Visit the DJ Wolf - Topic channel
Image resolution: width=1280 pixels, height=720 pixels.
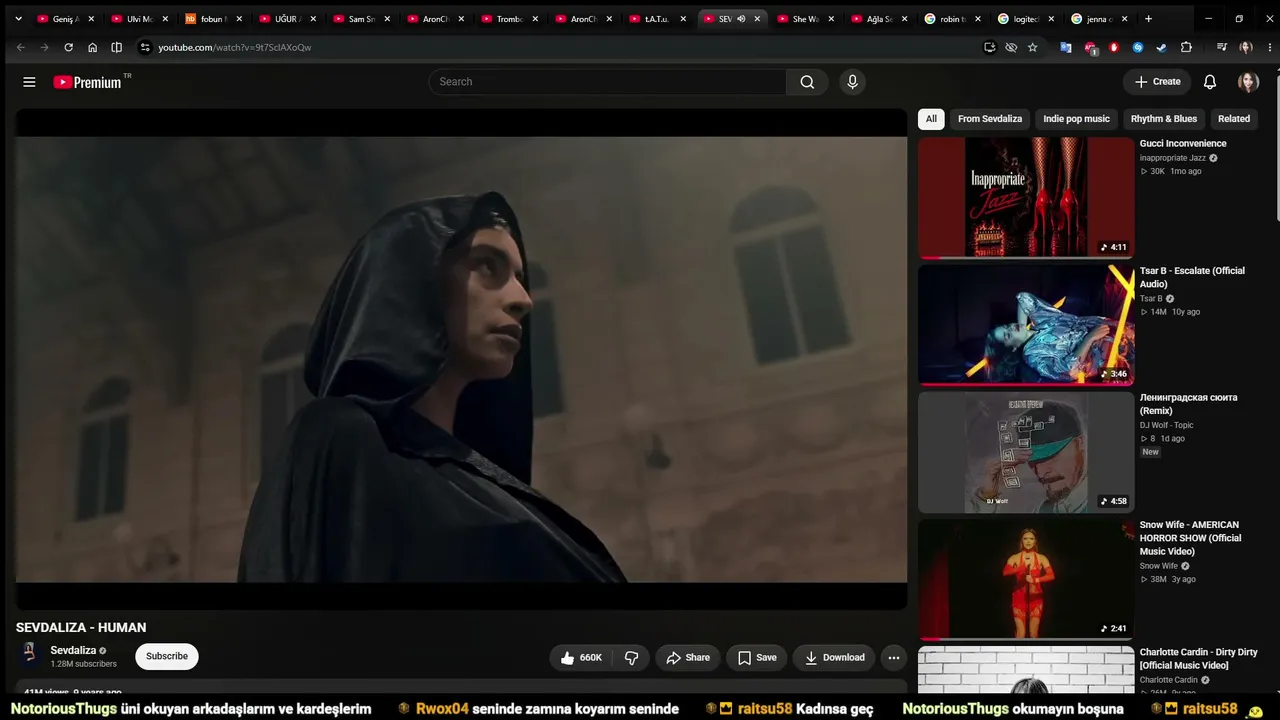pos(1167,425)
